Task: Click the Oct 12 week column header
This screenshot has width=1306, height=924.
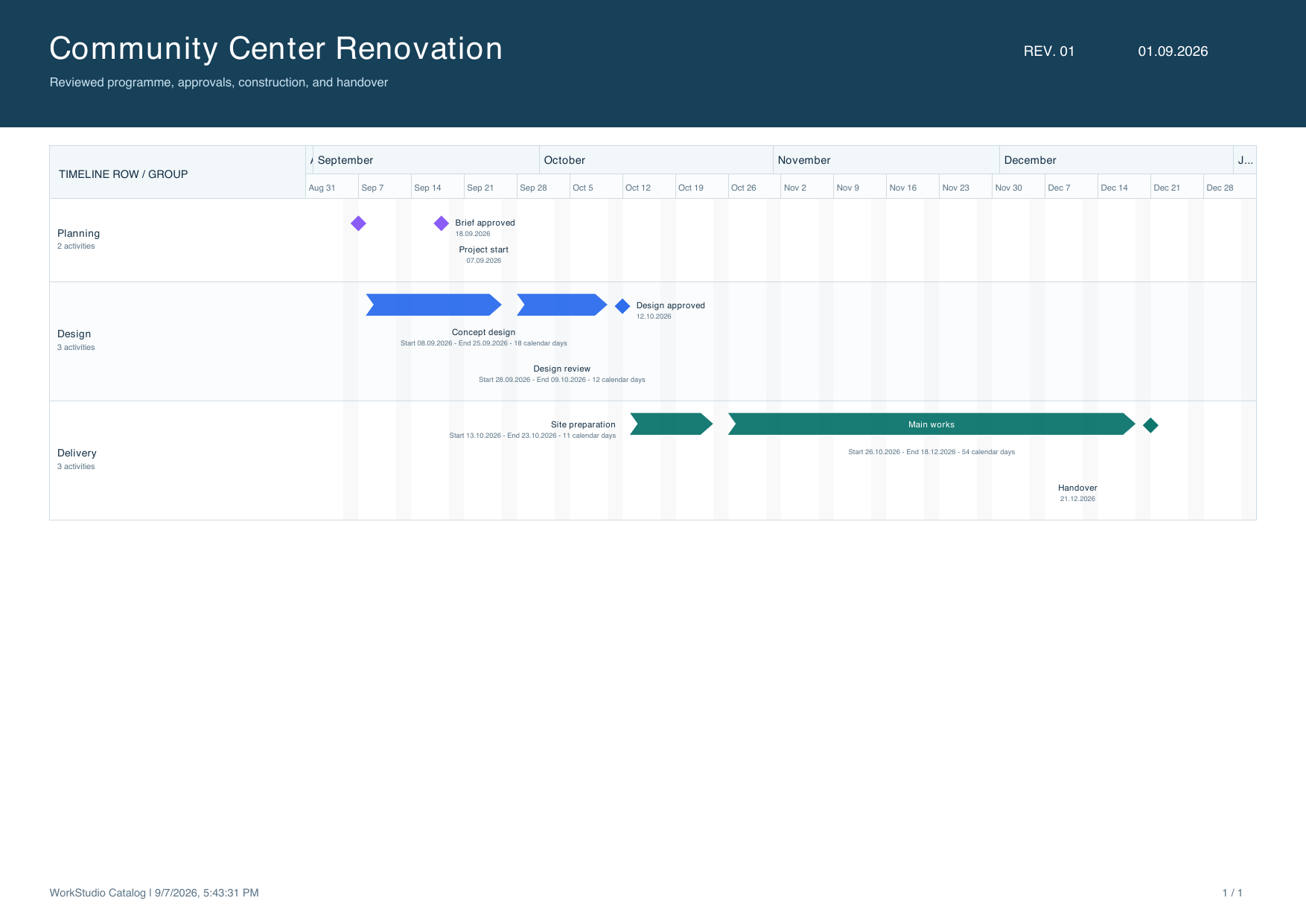Action: pyautogui.click(x=649, y=187)
